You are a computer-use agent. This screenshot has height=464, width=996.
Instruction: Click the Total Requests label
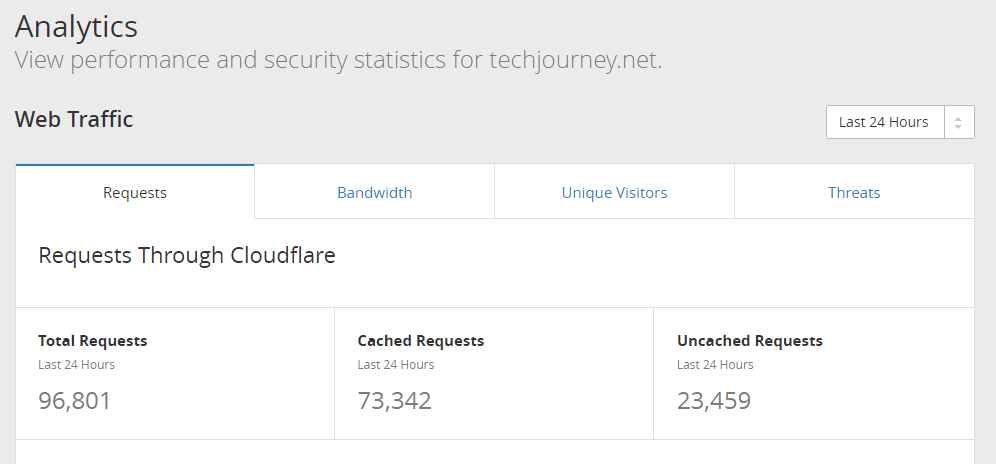(x=93, y=341)
